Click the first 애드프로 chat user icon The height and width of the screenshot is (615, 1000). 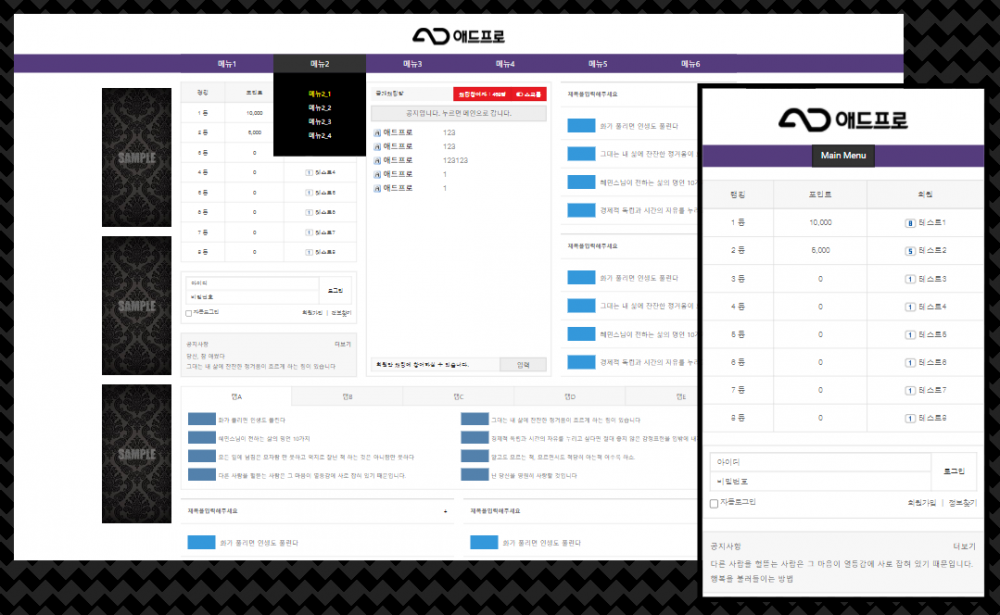(x=377, y=132)
